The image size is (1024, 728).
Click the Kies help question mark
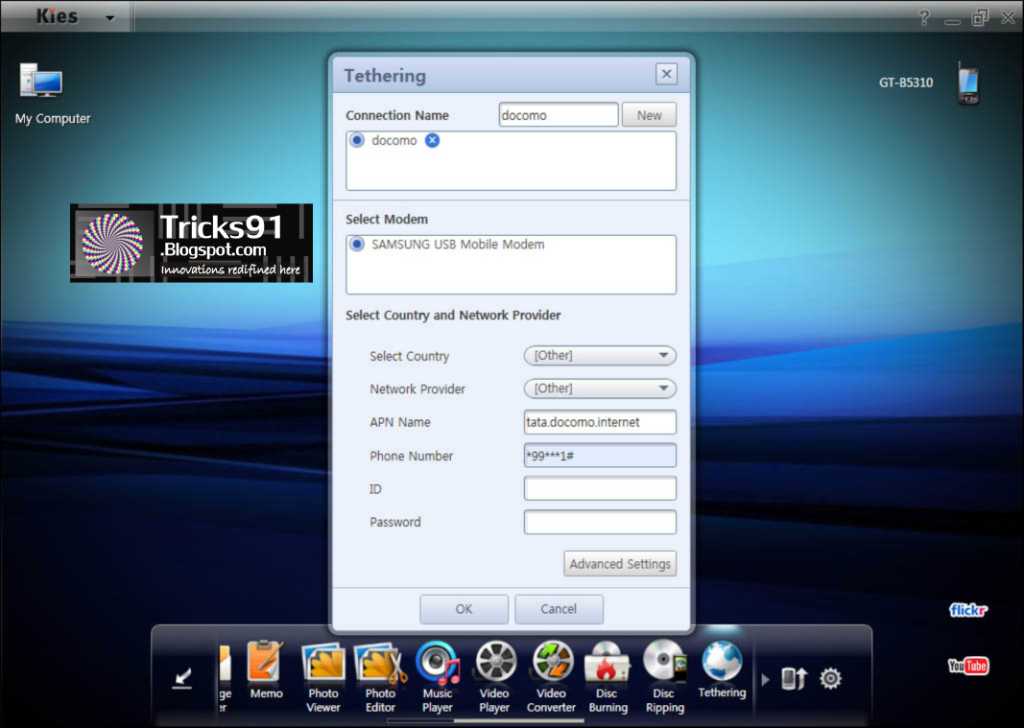(924, 18)
